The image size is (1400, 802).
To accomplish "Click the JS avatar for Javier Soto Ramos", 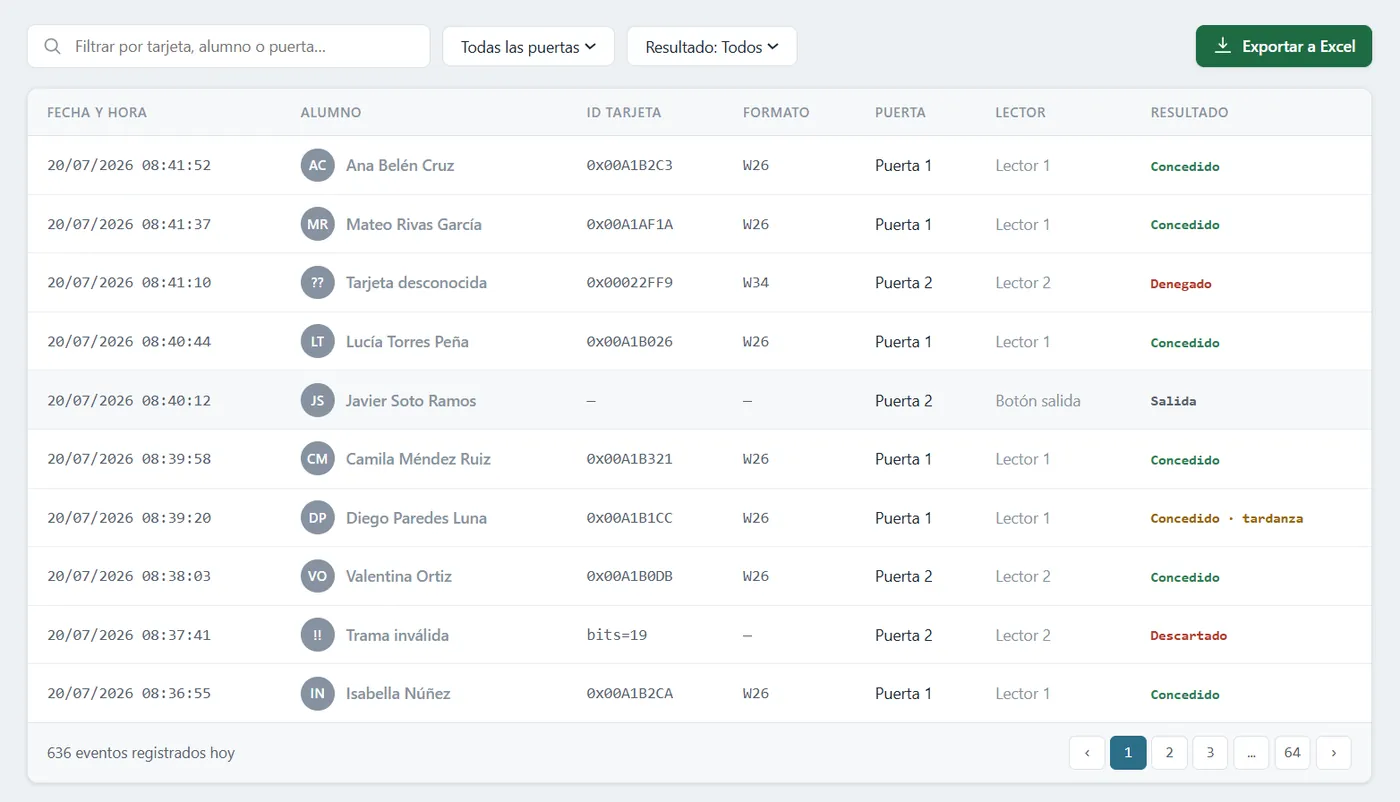I will pos(317,400).
